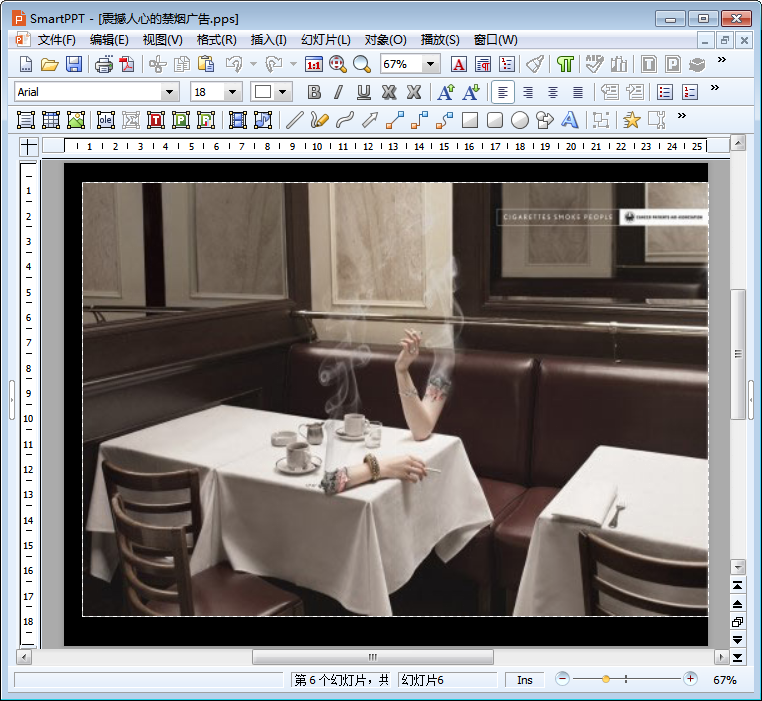Open the Arial font name dropdown

pos(169,92)
